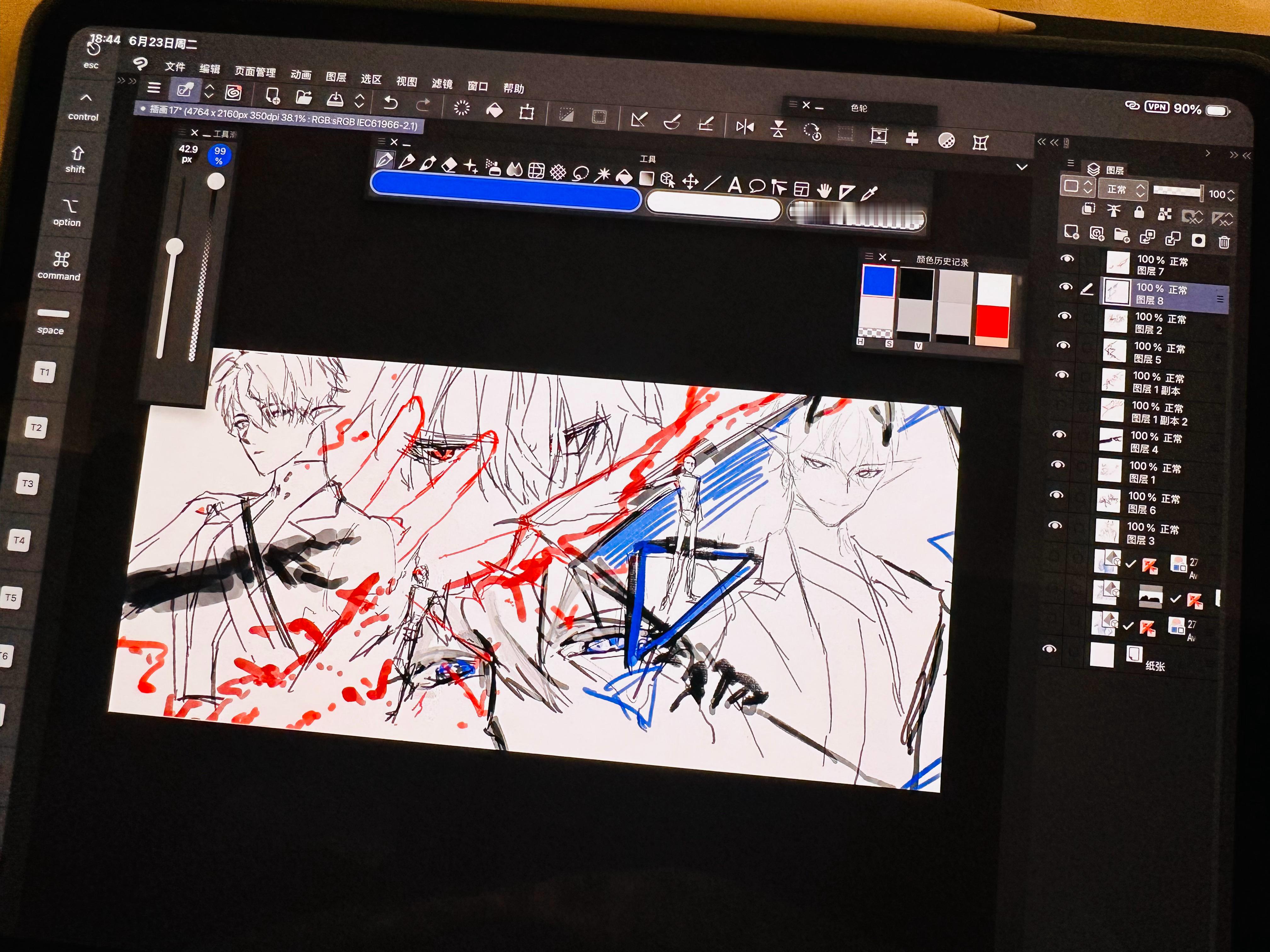Click the Lock Layer padlock icon

1139,213
